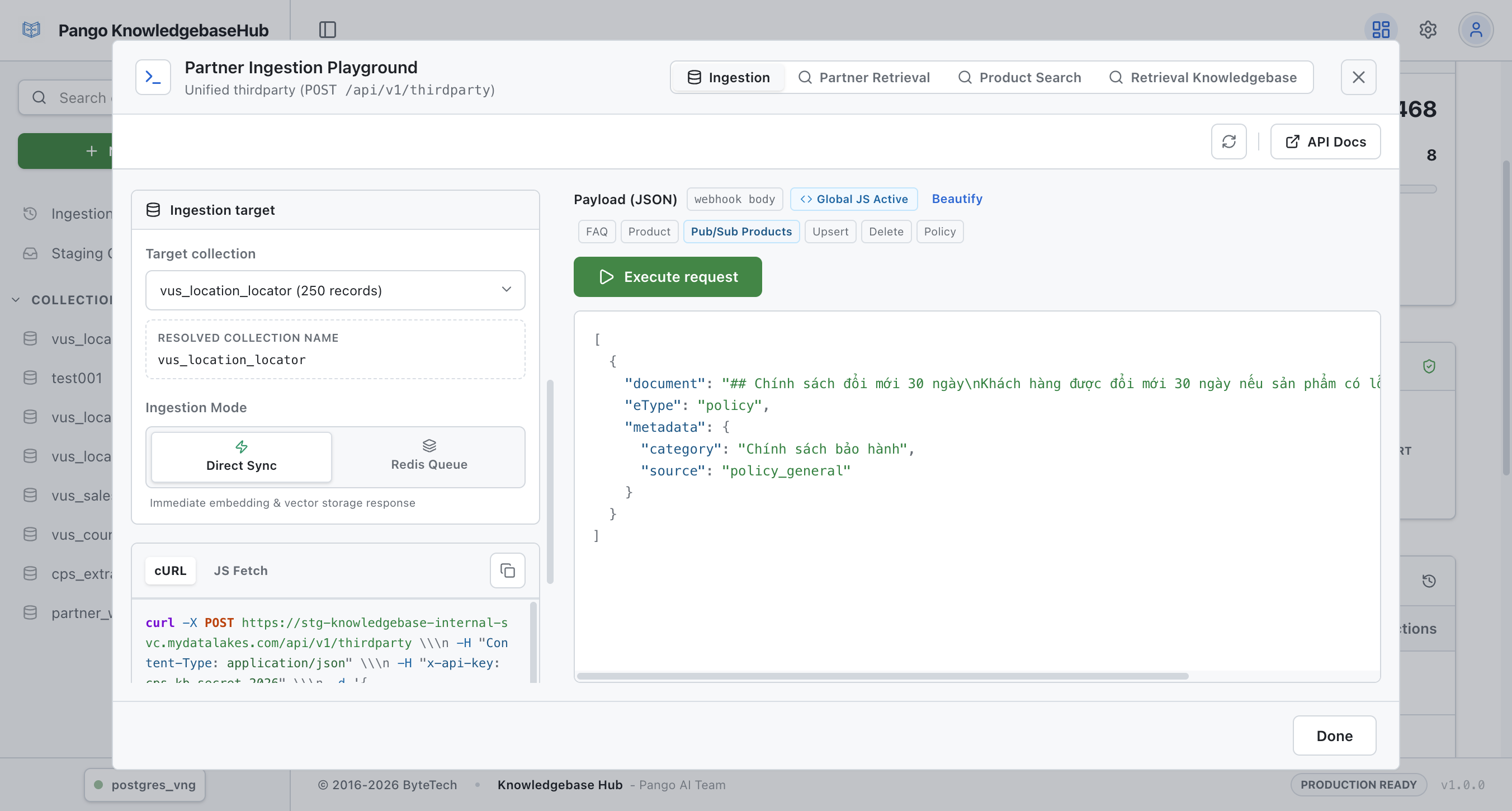Viewport: 1512px width, 811px height.
Task: Click the database icon beside partner_v collection
Action: tap(30, 612)
